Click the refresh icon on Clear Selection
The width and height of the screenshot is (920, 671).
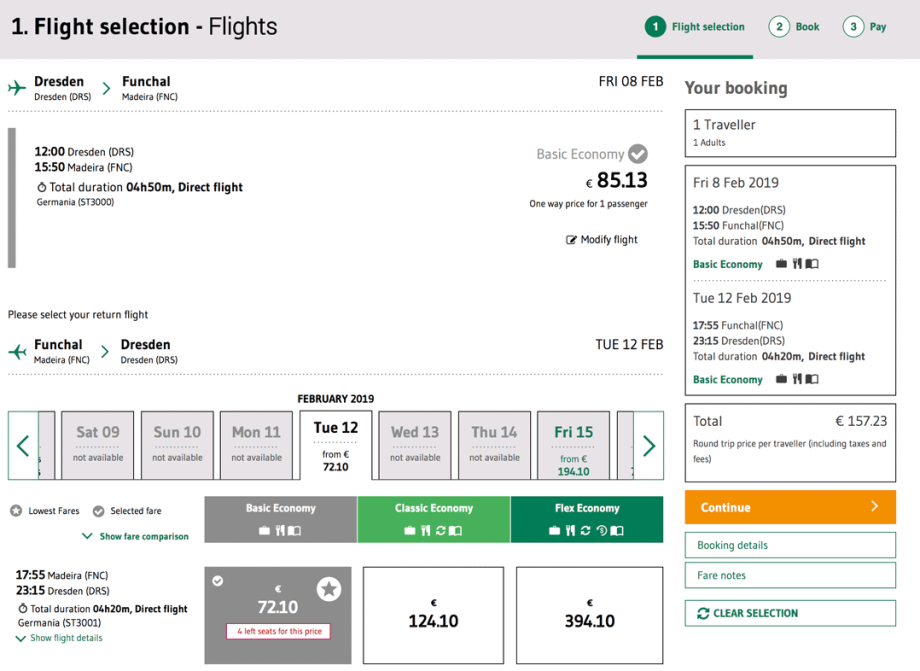703,613
